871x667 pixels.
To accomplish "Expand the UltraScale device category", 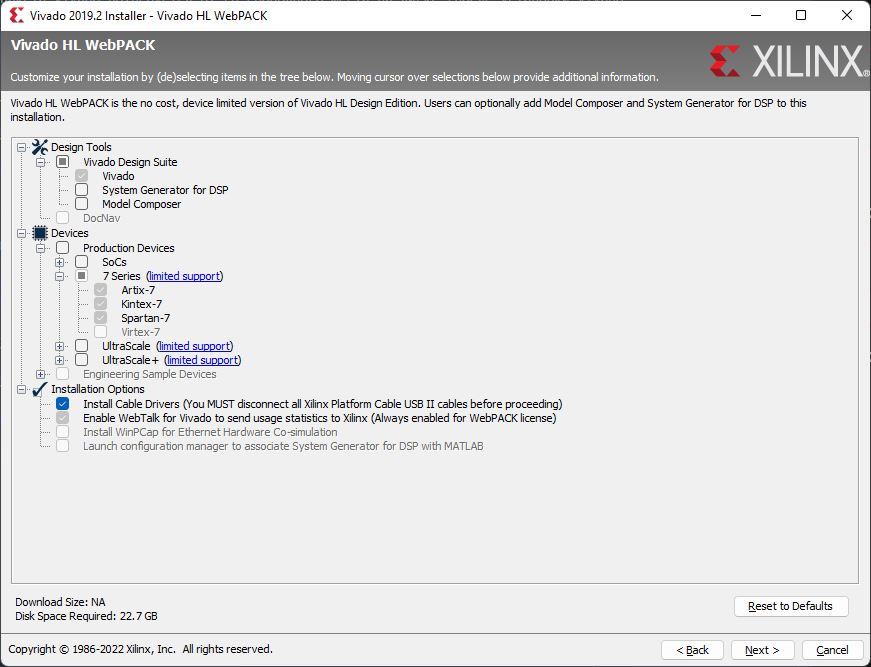I will coord(61,345).
